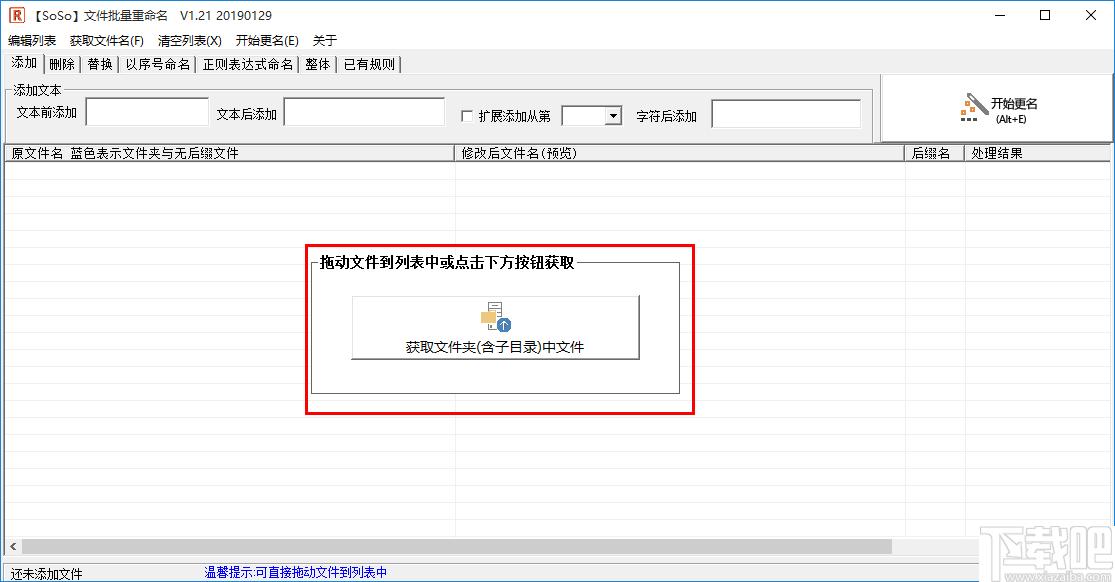The image size is (1115, 582).
Task: Enable the 扩展添加从第 checkbox
Action: [x=467, y=115]
